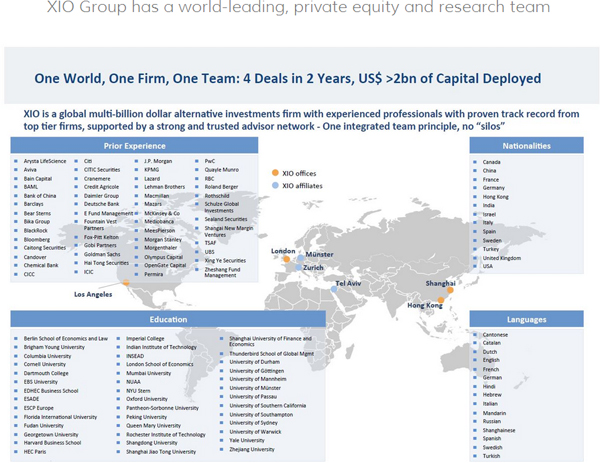Click the Tel Aviv affiliate marker
Screen dimensions: 600x463
point(334,289)
